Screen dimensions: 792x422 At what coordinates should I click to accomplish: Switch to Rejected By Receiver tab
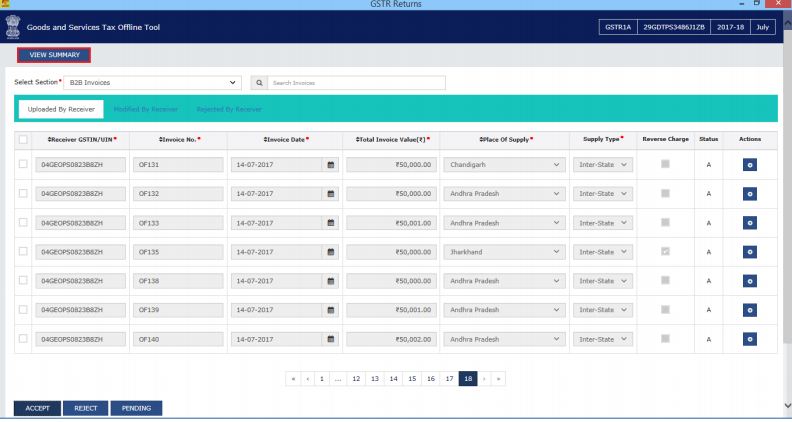coord(229,108)
